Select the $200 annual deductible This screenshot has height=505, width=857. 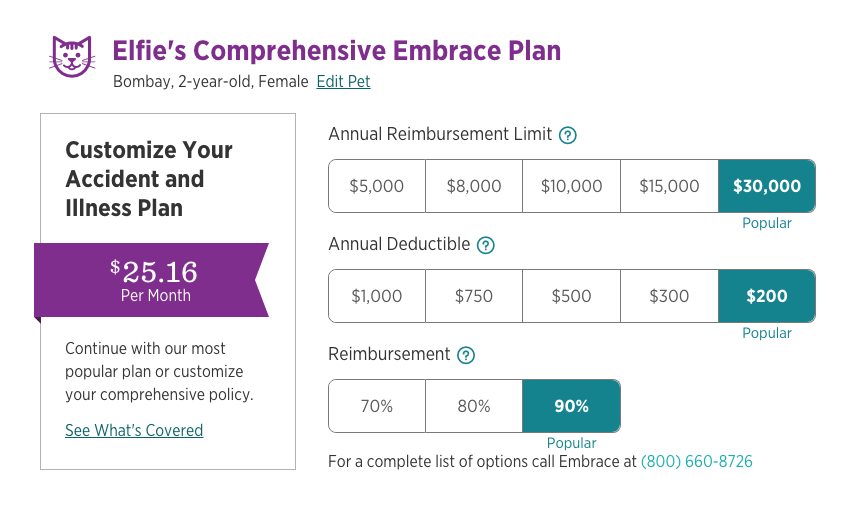pyautogui.click(x=767, y=296)
